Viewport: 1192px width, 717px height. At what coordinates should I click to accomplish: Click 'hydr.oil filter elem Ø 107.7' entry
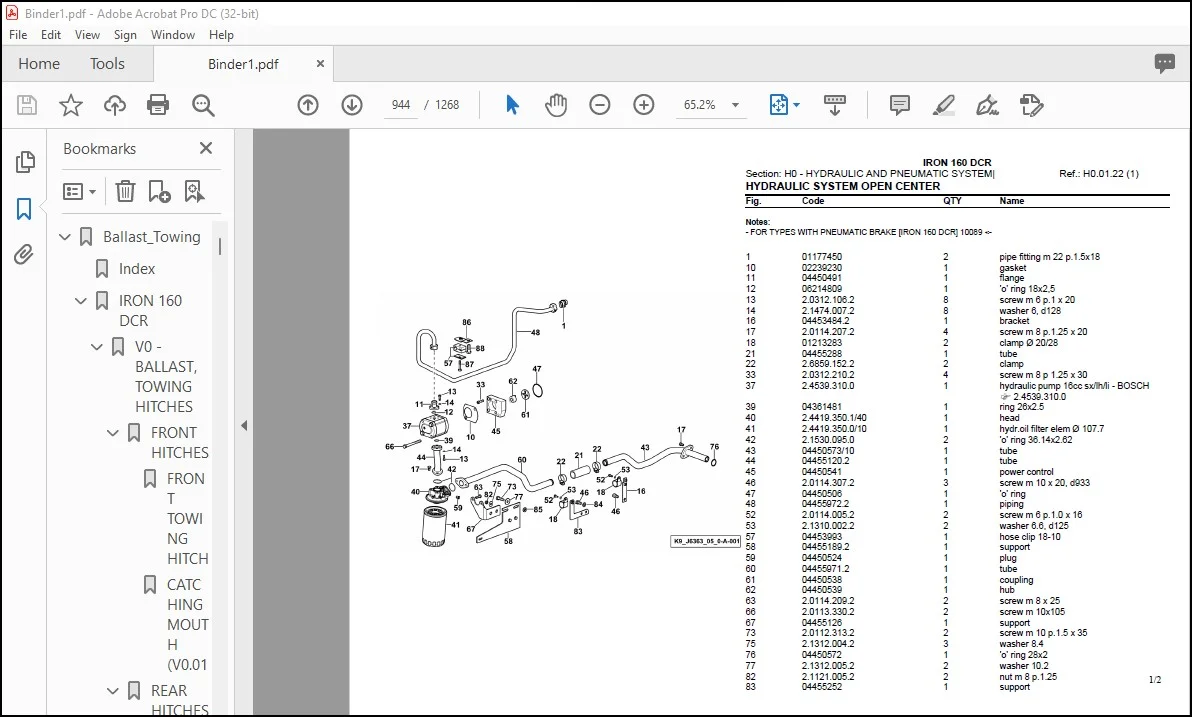click(x=1051, y=429)
